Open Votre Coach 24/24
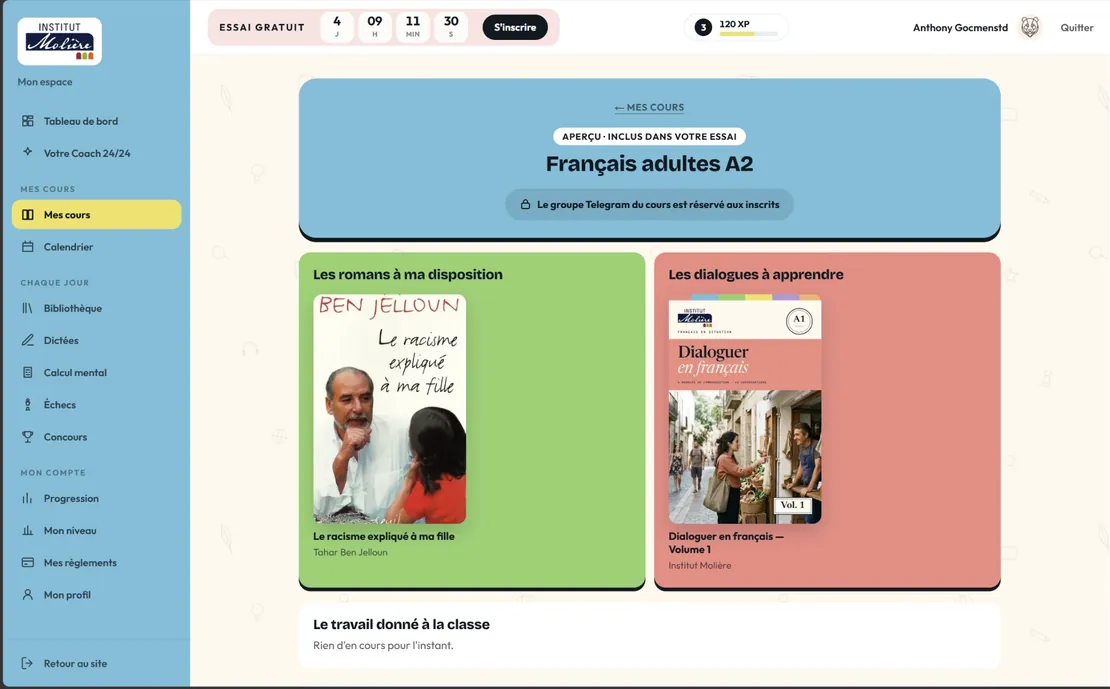 96,153
